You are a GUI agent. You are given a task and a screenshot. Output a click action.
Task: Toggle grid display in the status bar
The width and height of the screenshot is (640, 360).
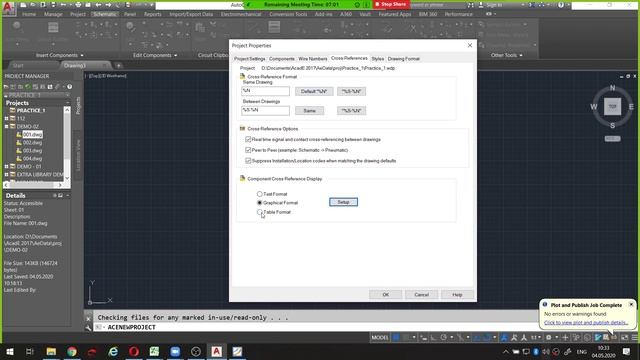(x=395, y=338)
